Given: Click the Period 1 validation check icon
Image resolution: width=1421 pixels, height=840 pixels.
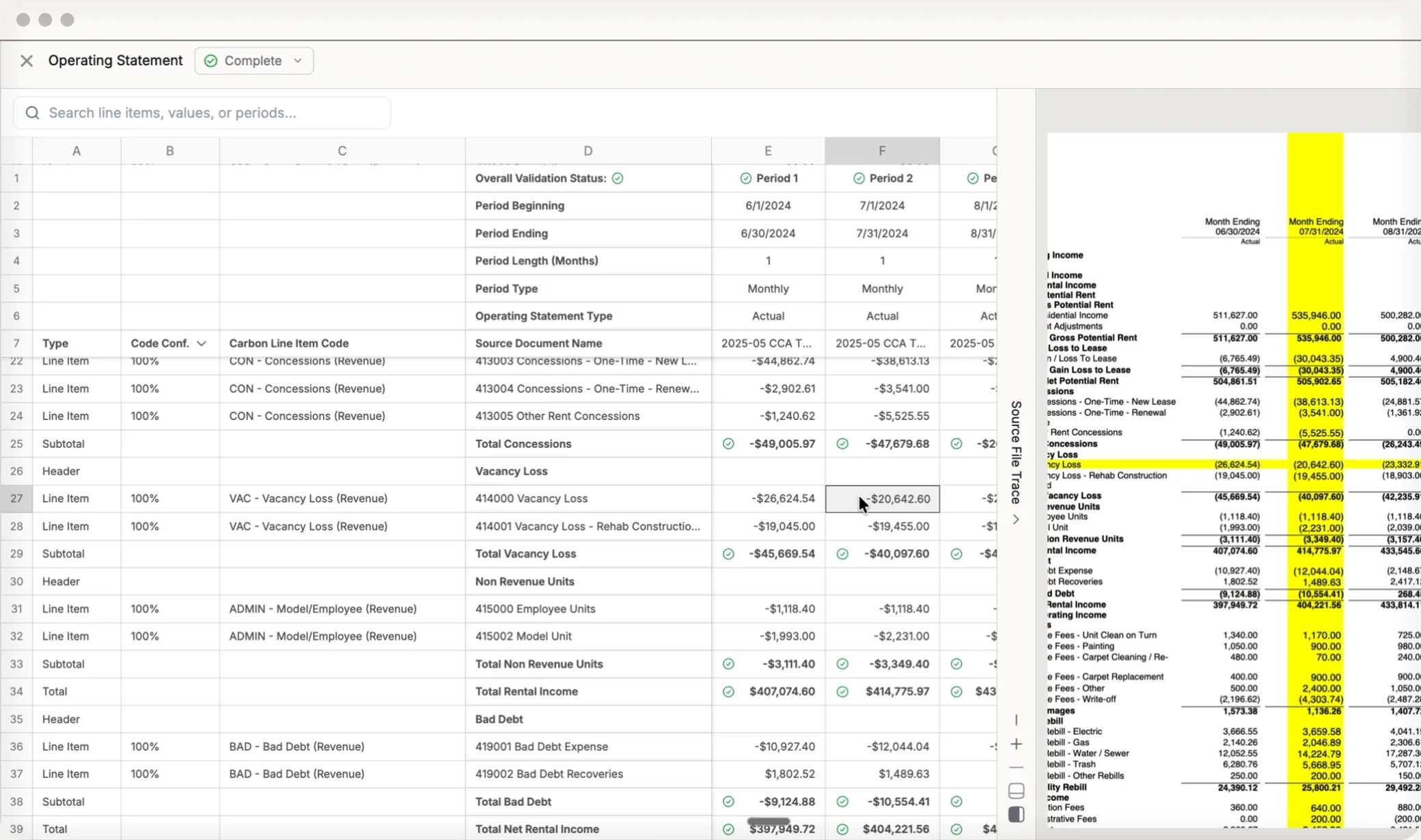Looking at the screenshot, I should click(x=745, y=178).
